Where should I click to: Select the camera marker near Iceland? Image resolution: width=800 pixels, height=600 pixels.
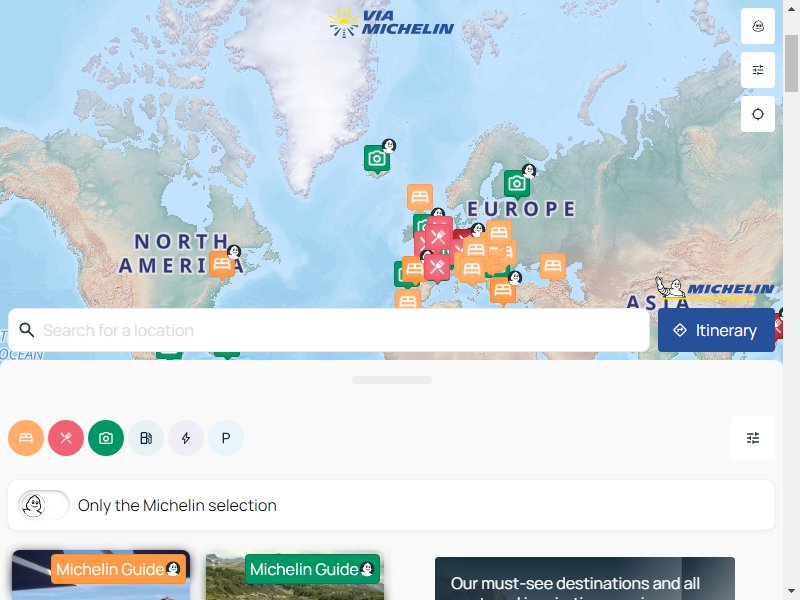(377, 159)
